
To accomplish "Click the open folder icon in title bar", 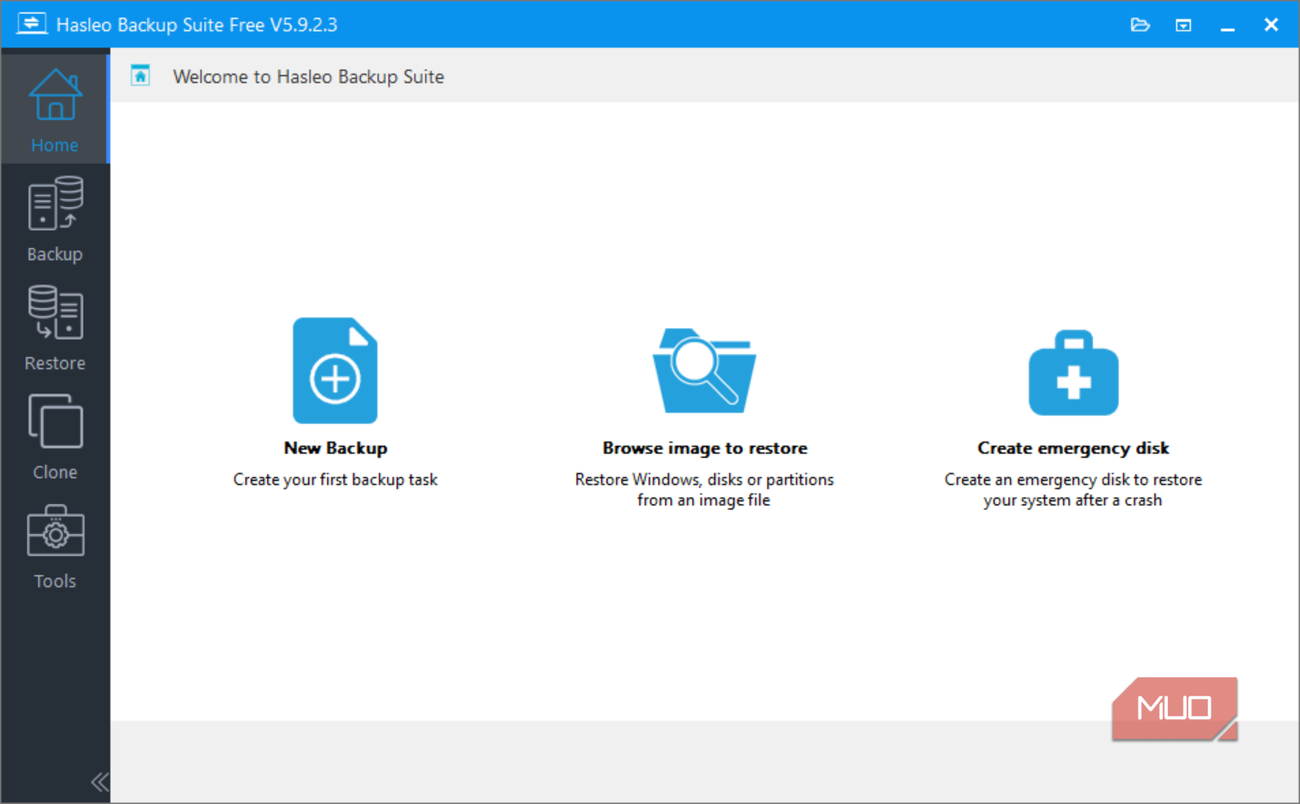I will pyautogui.click(x=1140, y=25).
